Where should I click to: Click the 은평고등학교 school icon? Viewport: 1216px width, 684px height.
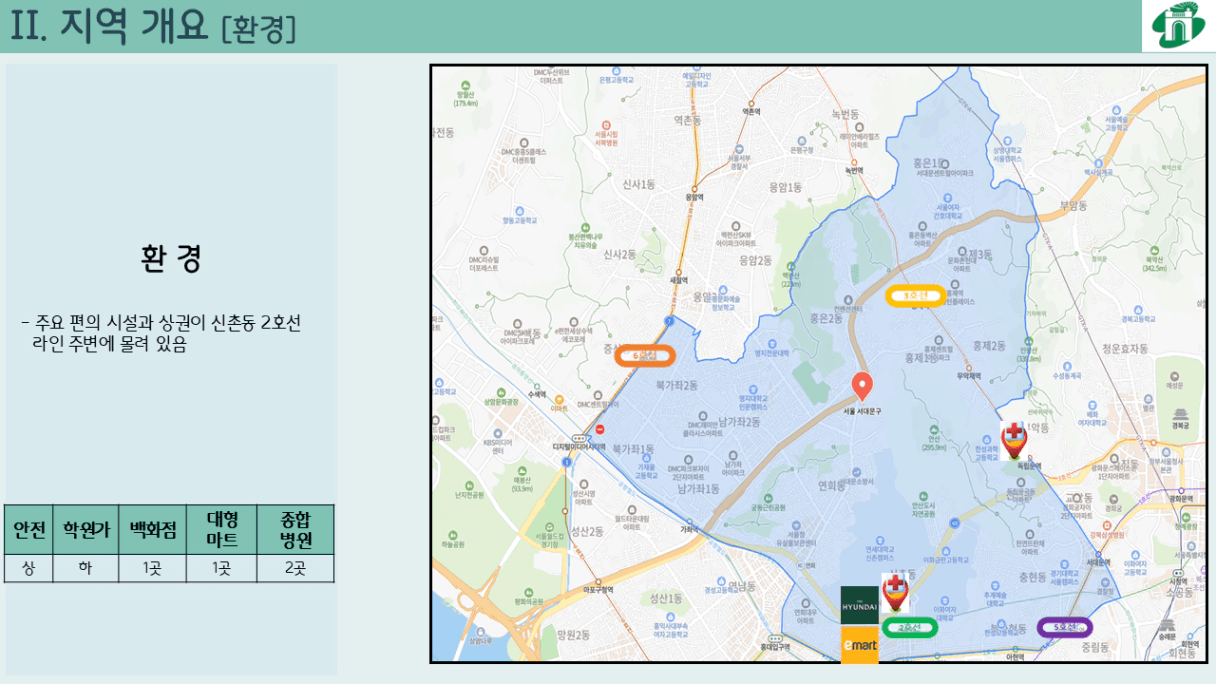[616, 72]
